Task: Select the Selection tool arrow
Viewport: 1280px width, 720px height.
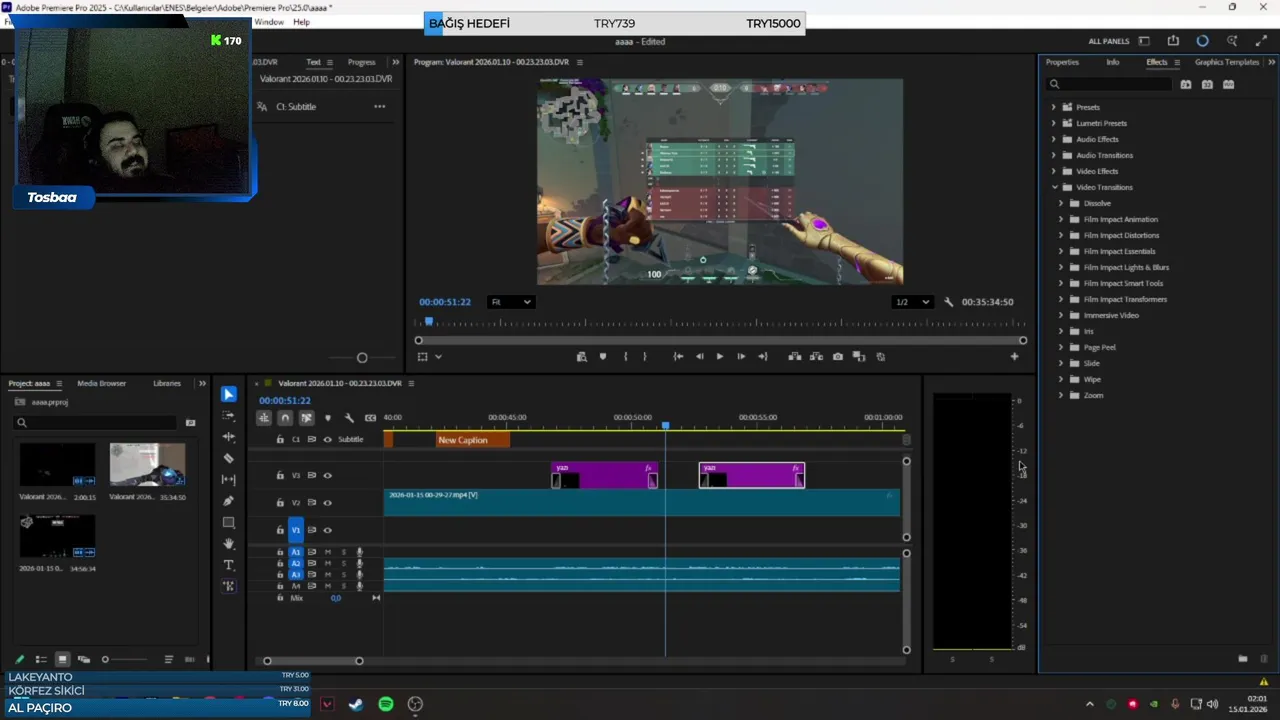Action: 229,394
